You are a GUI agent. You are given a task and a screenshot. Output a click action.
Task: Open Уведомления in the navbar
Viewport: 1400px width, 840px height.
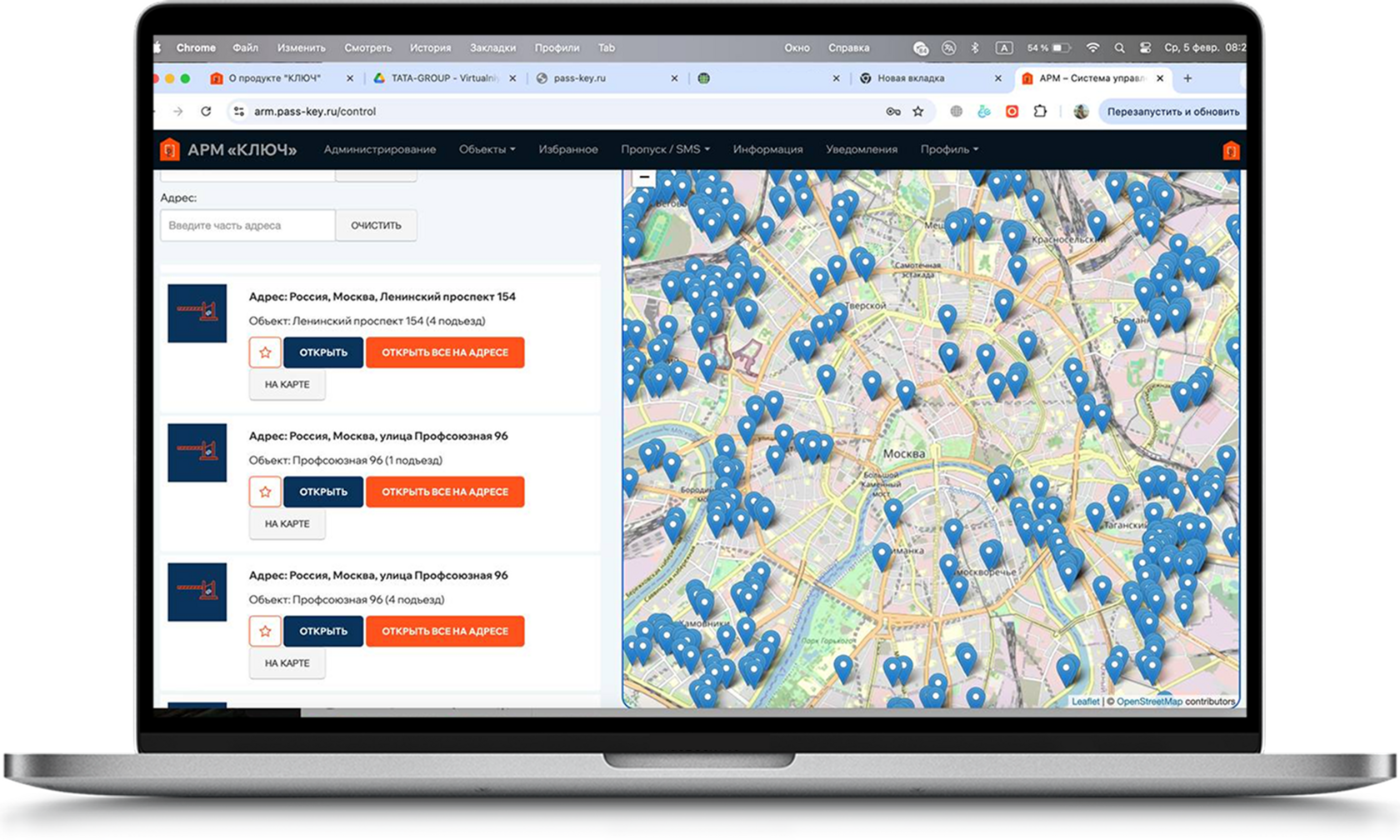click(x=862, y=150)
